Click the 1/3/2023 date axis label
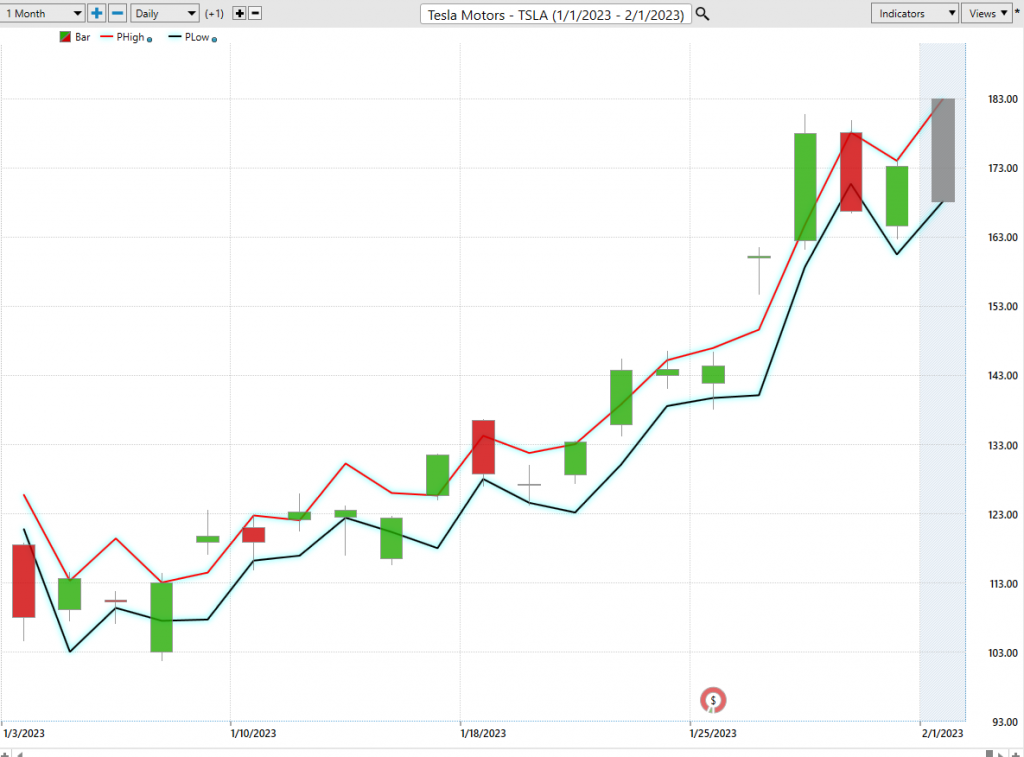The height and width of the screenshot is (757, 1024). (24, 733)
